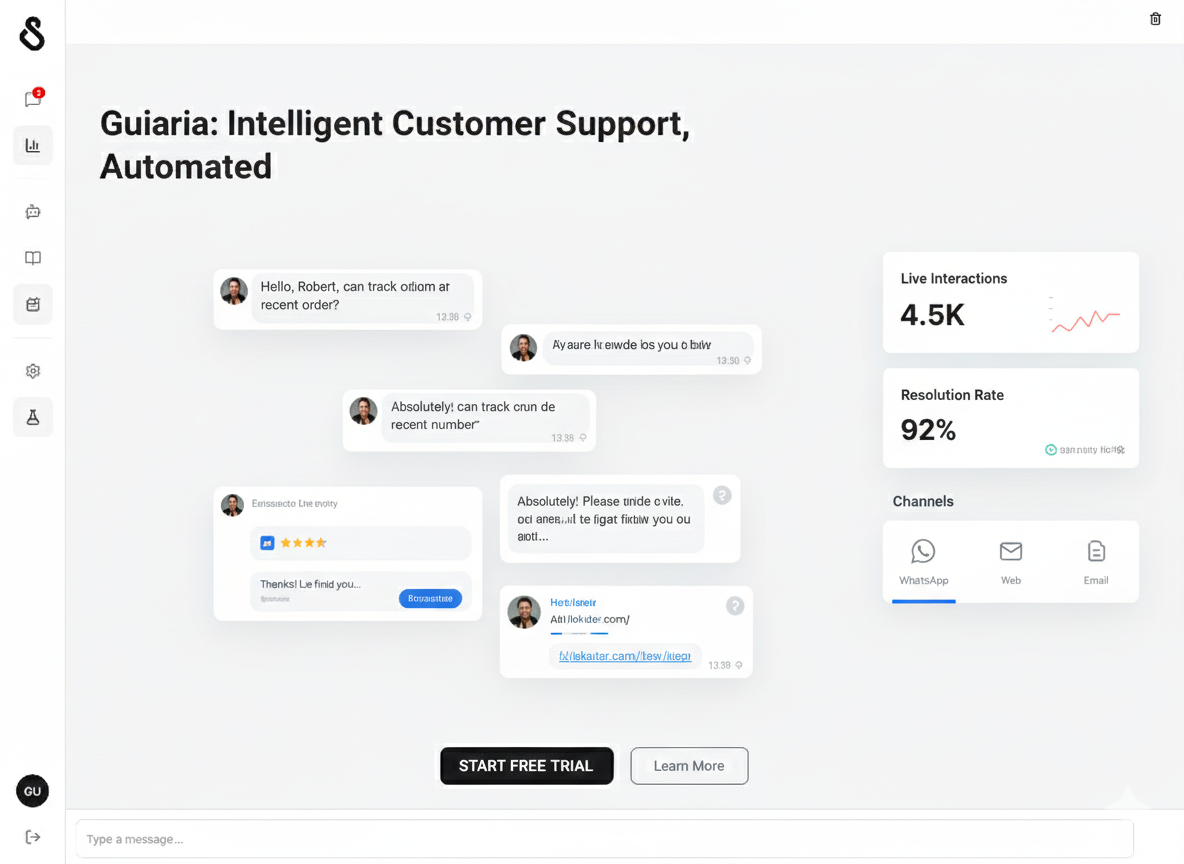The height and width of the screenshot is (864, 1184).
Task: Click the Learn More button
Action: (x=689, y=766)
